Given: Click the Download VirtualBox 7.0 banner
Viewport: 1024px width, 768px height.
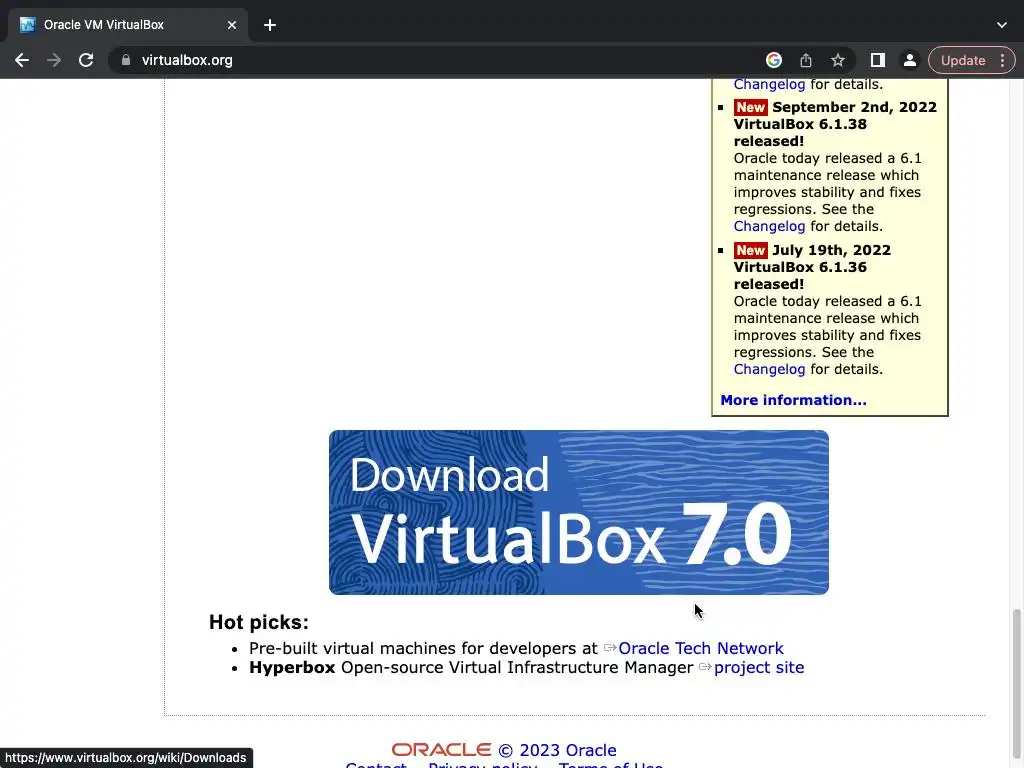Looking at the screenshot, I should coord(579,512).
